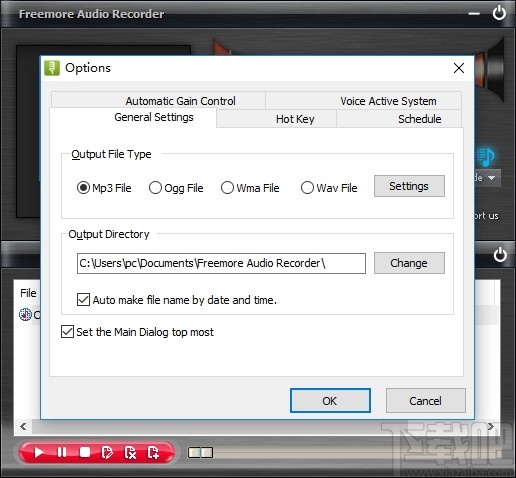The image size is (516, 478).
Task: Click the playback position slider handle
Action: (200, 452)
